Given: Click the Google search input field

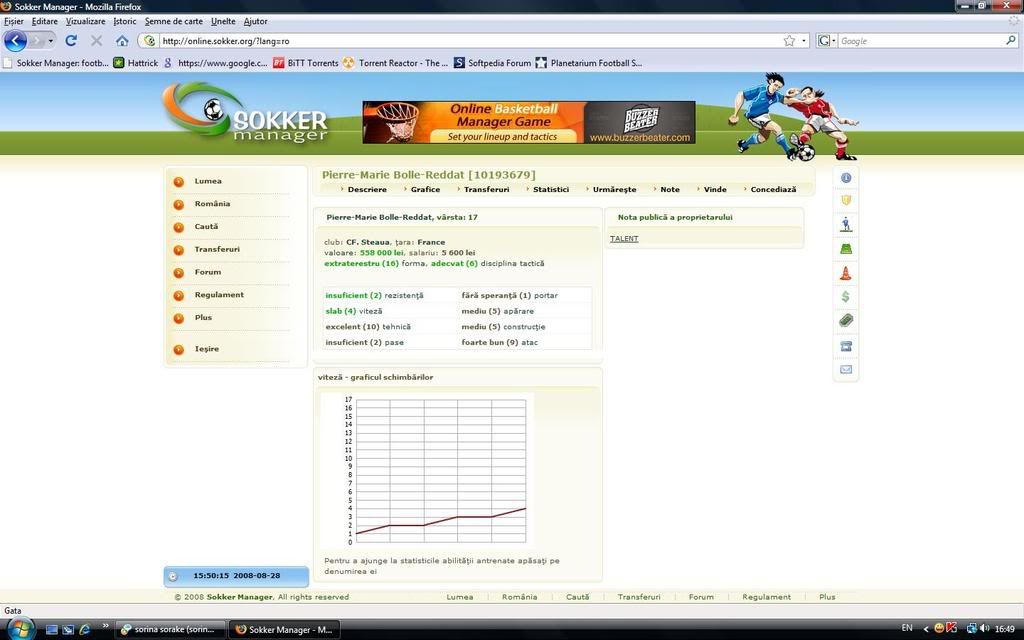Looking at the screenshot, I should 920,41.
